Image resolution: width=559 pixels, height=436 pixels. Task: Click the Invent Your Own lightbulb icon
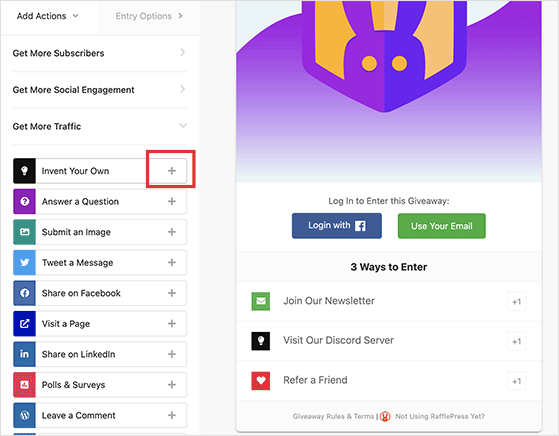pos(24,171)
